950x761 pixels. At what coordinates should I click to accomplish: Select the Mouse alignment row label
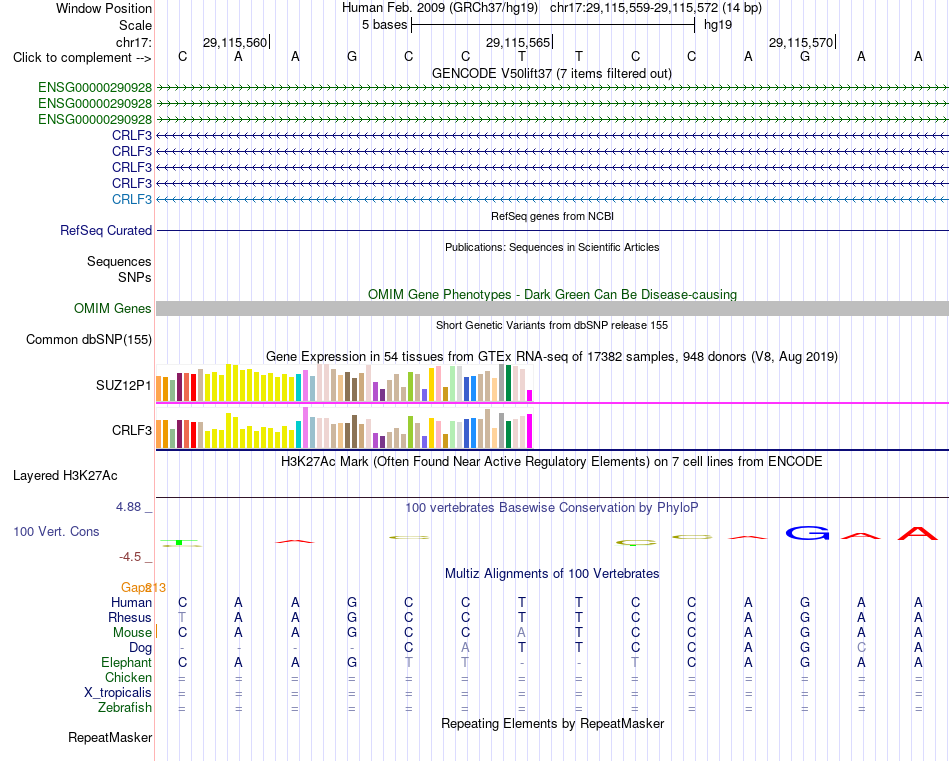coord(132,633)
